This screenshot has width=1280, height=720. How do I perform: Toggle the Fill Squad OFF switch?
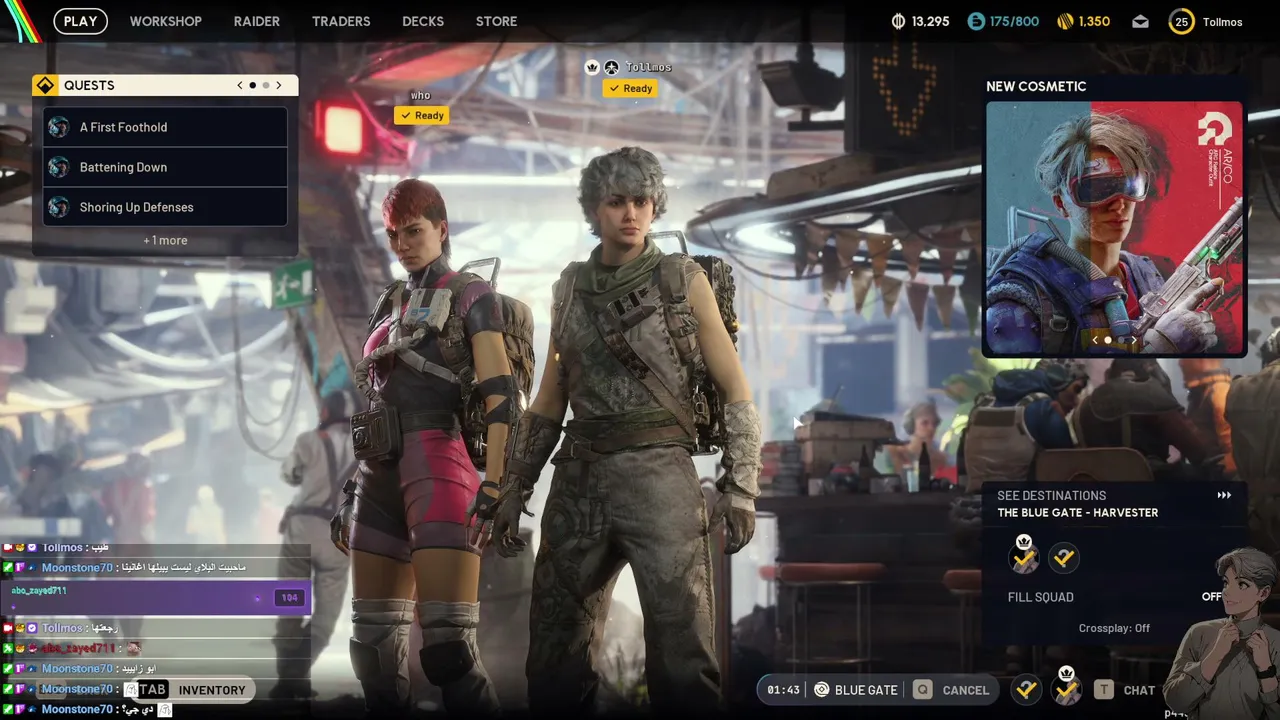click(x=1211, y=597)
